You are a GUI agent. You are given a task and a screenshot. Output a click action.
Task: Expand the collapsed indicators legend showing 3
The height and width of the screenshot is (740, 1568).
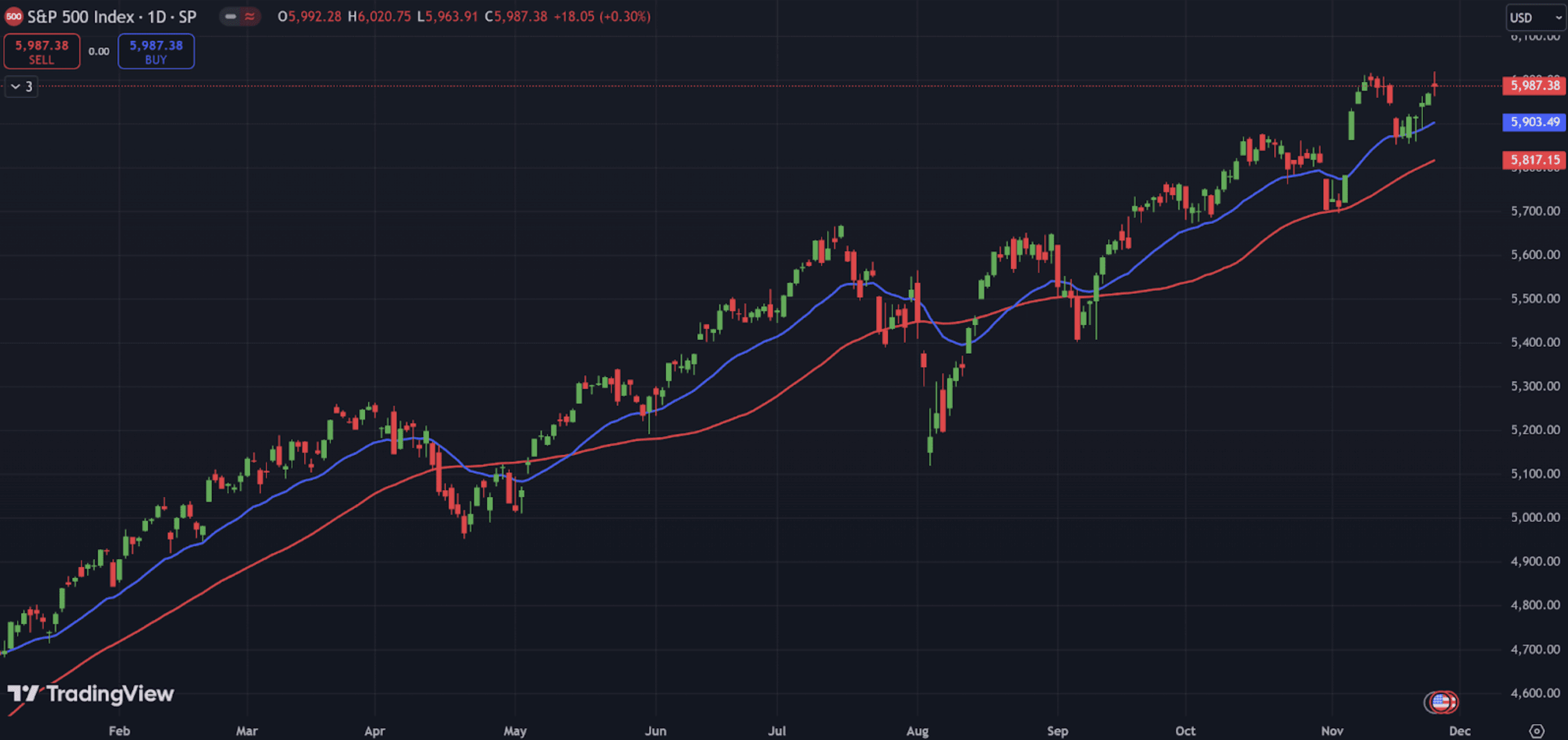21,86
